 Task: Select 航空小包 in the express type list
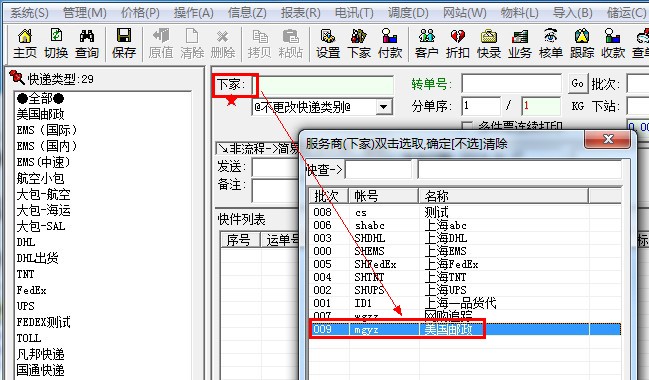[41, 178]
